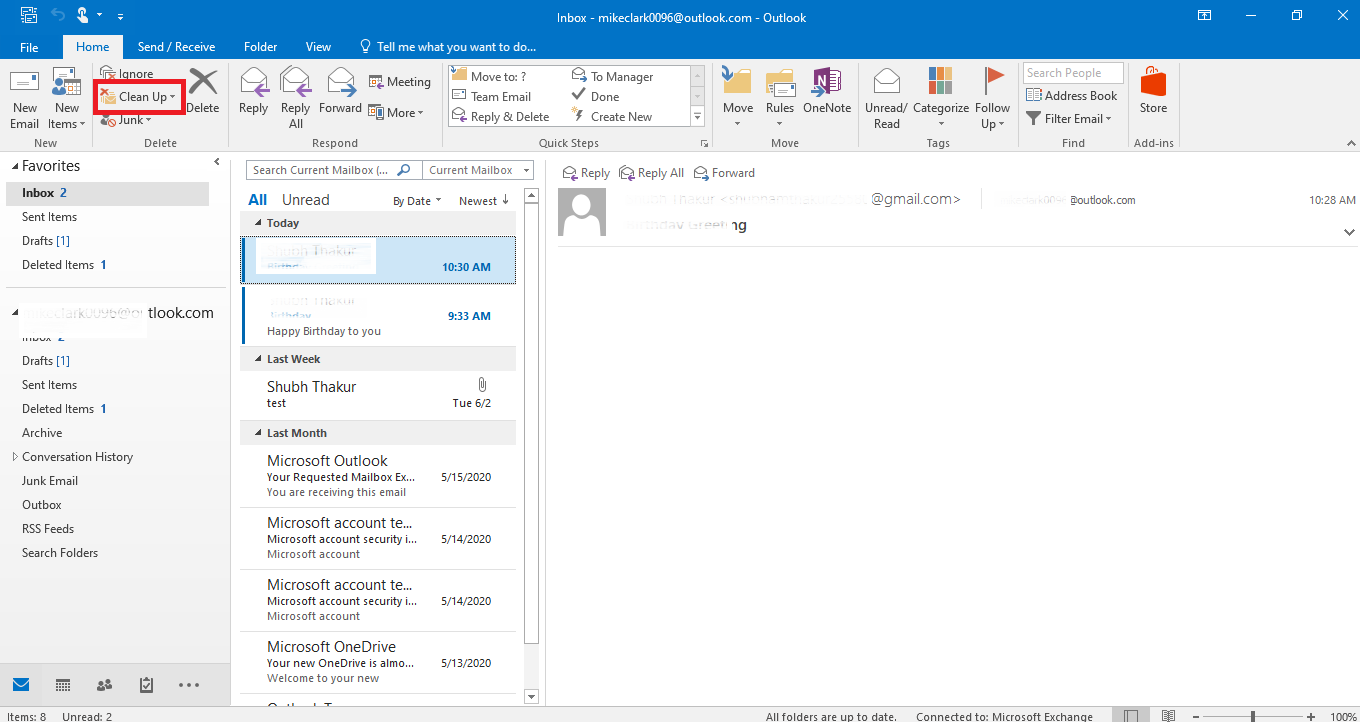Click the Search Current Mailbox box
Viewport: 1360px width, 722px height.
334,170
